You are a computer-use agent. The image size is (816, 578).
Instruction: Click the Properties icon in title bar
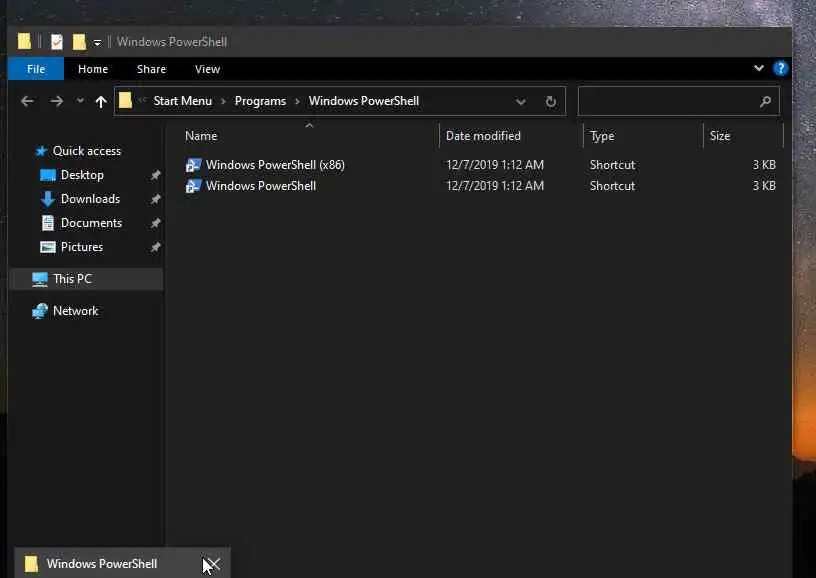tap(57, 42)
